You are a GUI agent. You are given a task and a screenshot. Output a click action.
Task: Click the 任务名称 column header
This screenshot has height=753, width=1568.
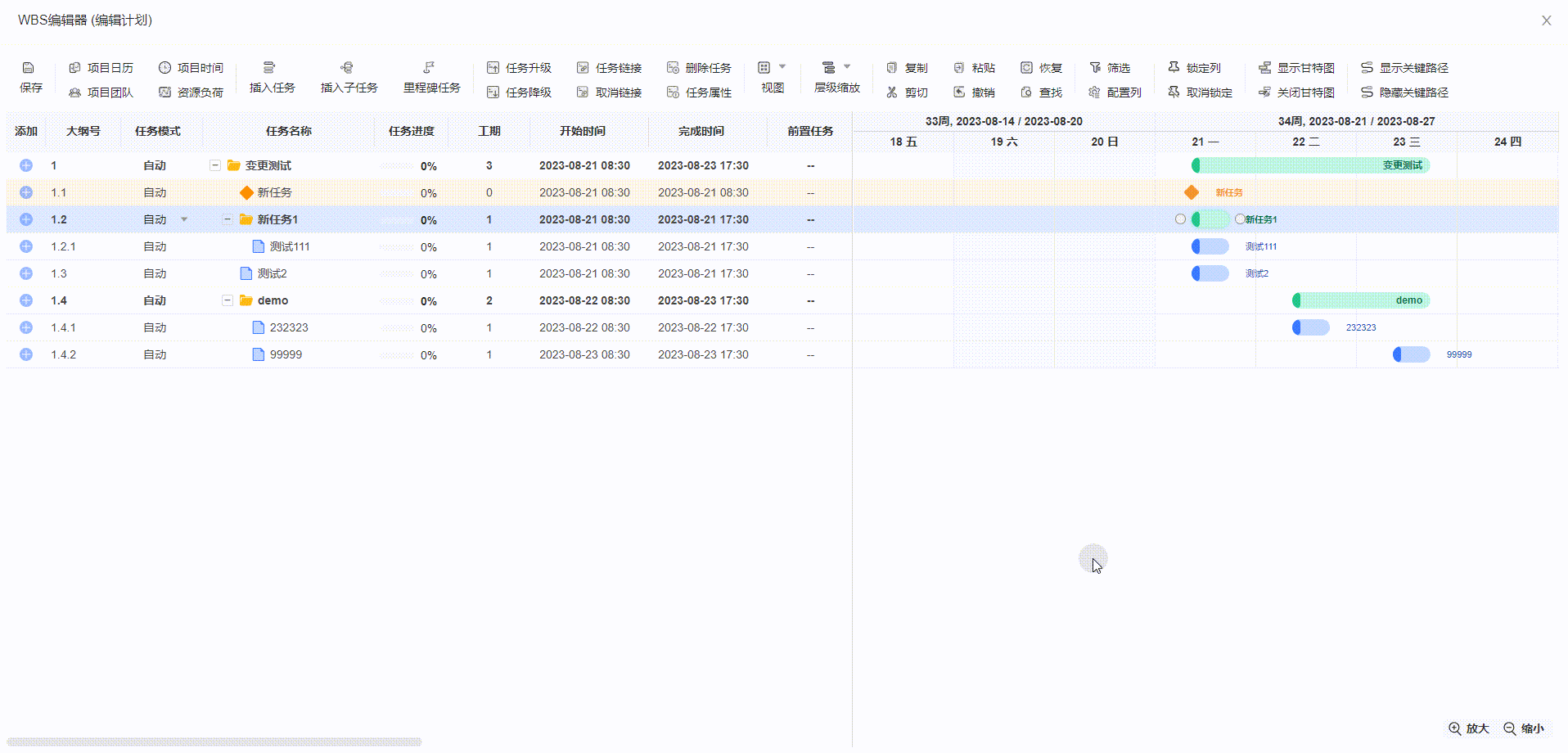coord(288,131)
